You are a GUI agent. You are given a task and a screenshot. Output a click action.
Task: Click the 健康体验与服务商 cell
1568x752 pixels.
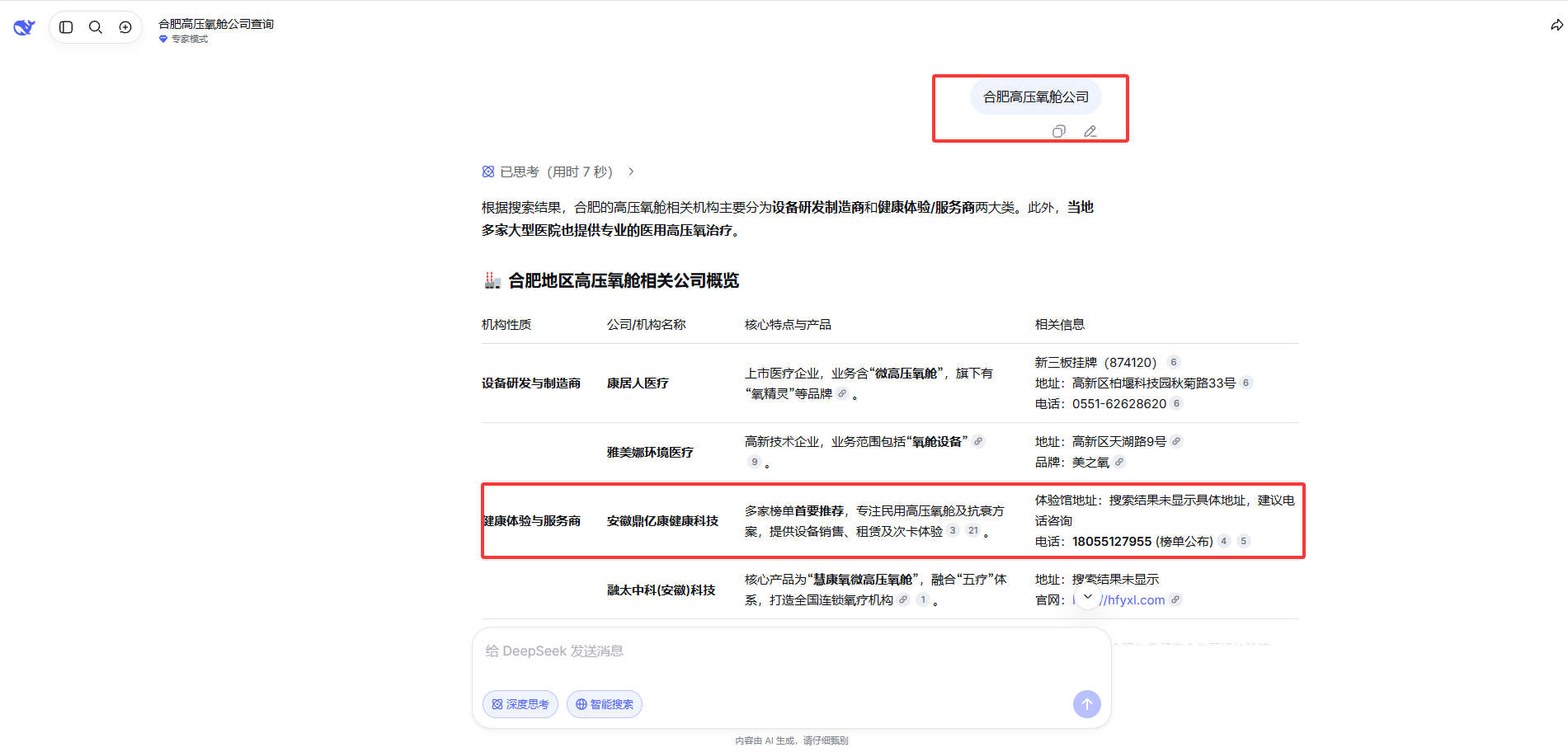pos(532,521)
